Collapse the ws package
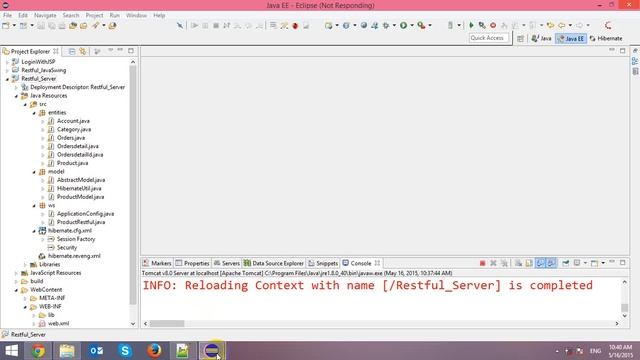640x360 pixels. (34, 206)
